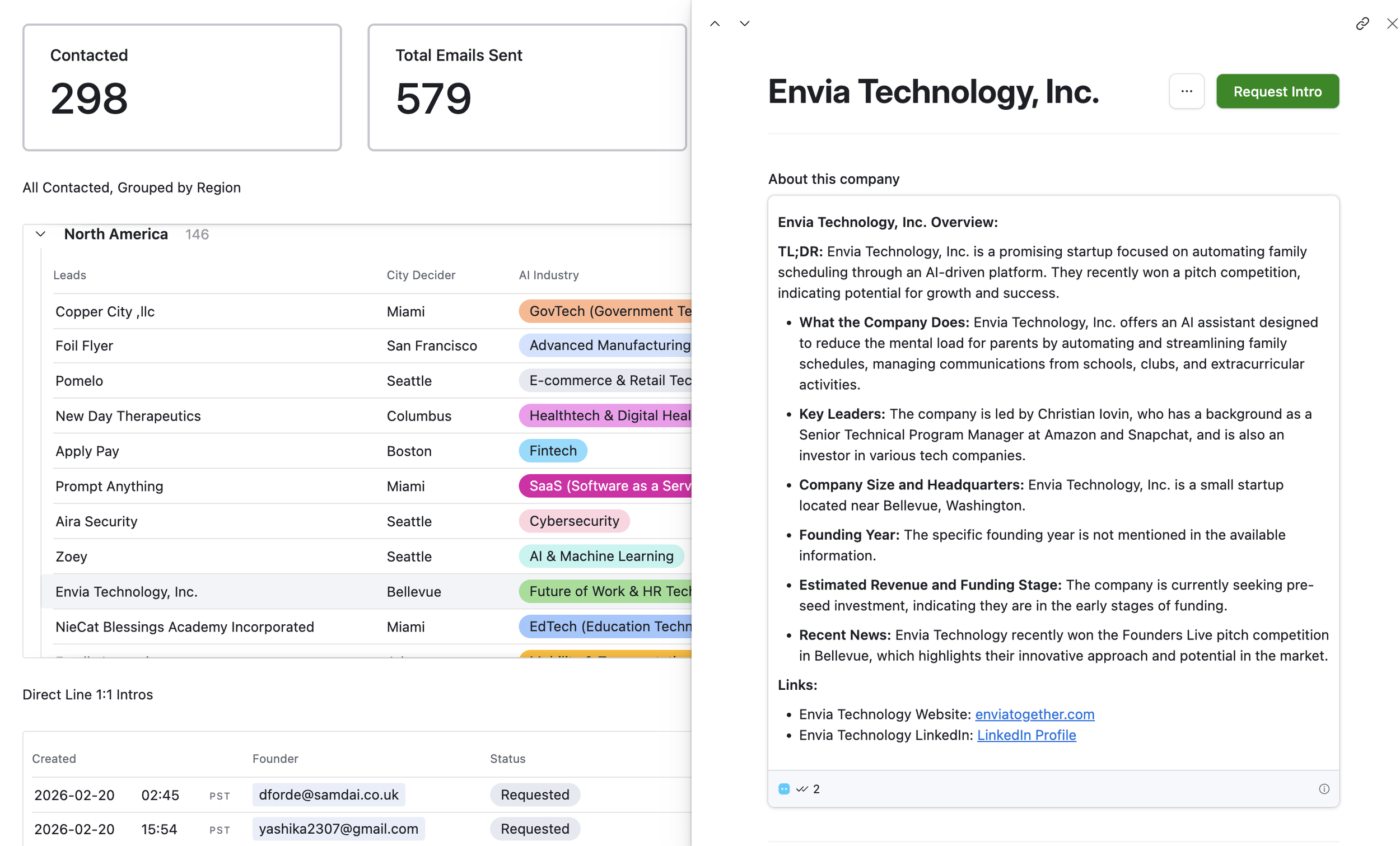Close the Envia Technology detail panel

coord(1392,24)
